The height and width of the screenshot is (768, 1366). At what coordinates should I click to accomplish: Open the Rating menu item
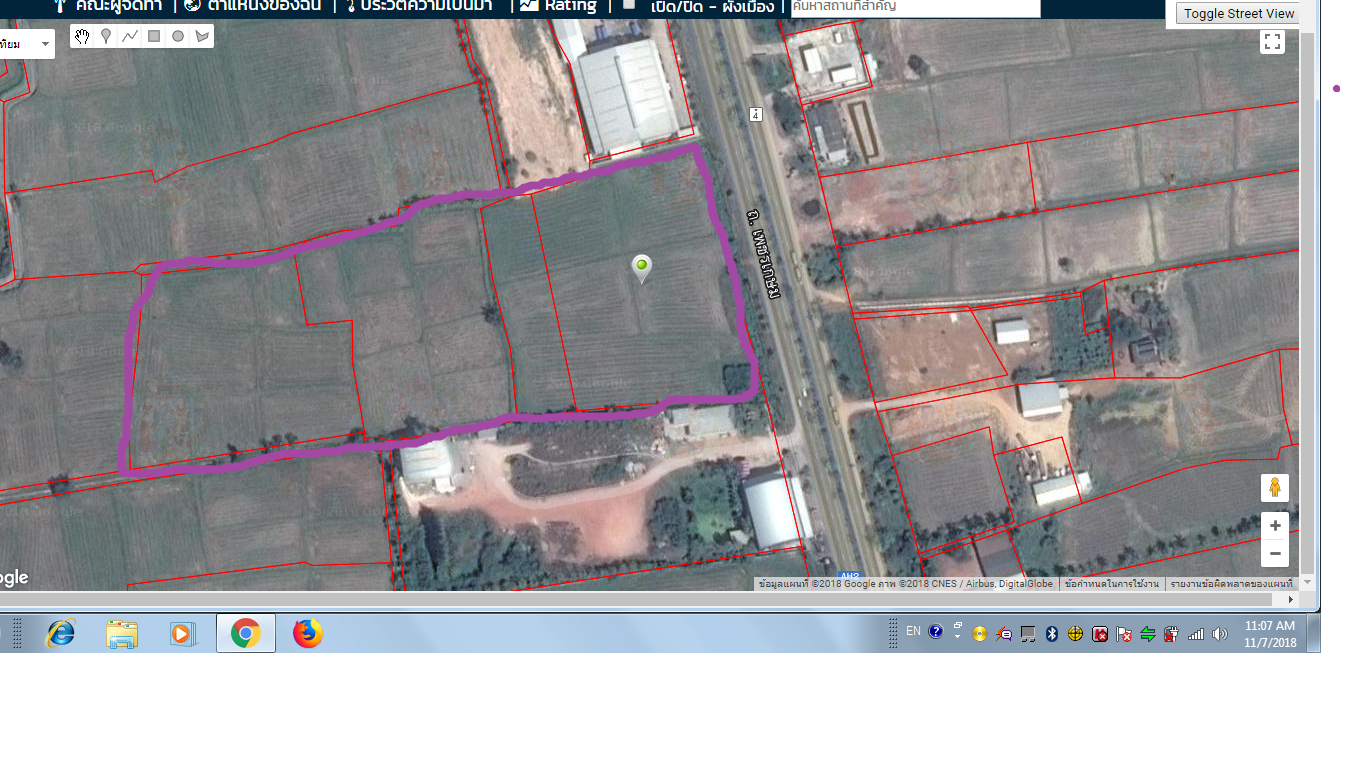558,5
